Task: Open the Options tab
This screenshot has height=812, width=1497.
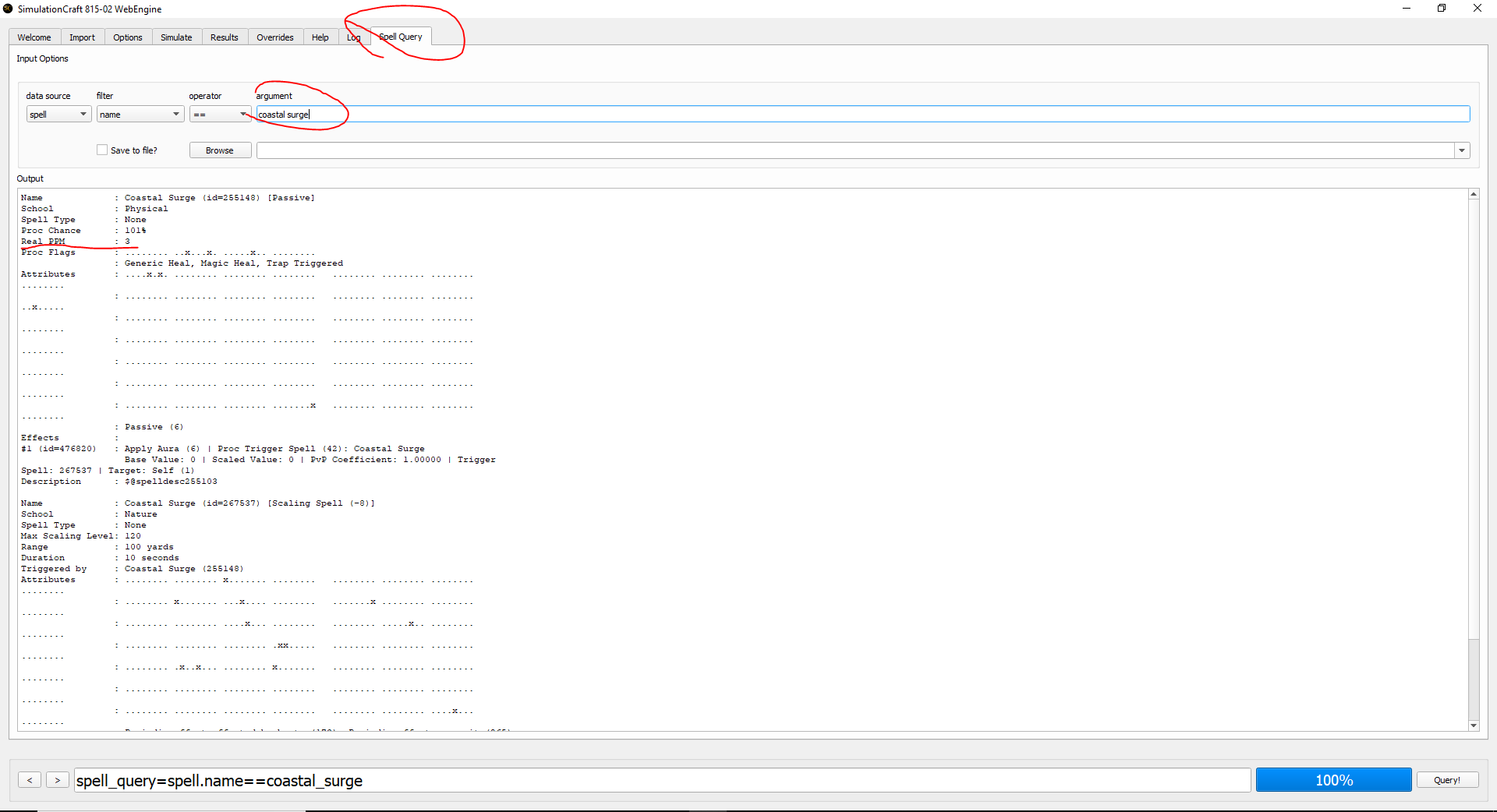Action: click(x=128, y=37)
